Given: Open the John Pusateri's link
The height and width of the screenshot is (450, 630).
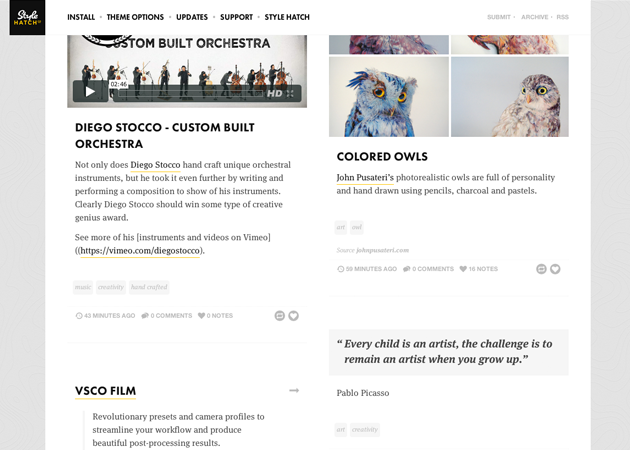Looking at the screenshot, I should [x=364, y=177].
